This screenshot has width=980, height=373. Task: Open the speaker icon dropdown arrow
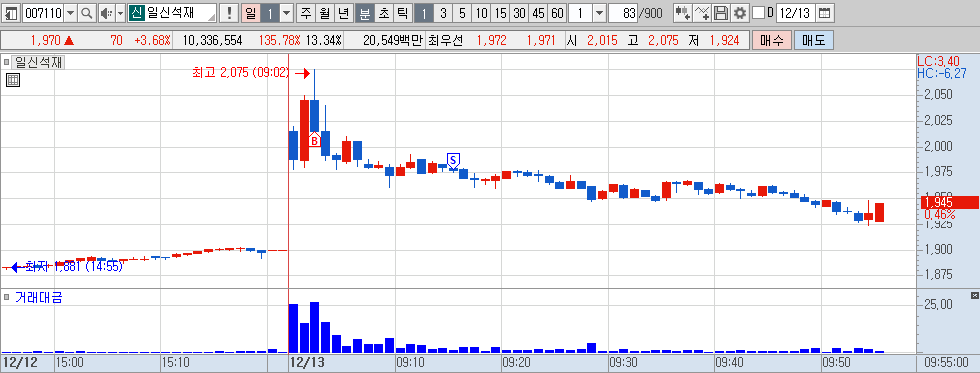click(120, 12)
